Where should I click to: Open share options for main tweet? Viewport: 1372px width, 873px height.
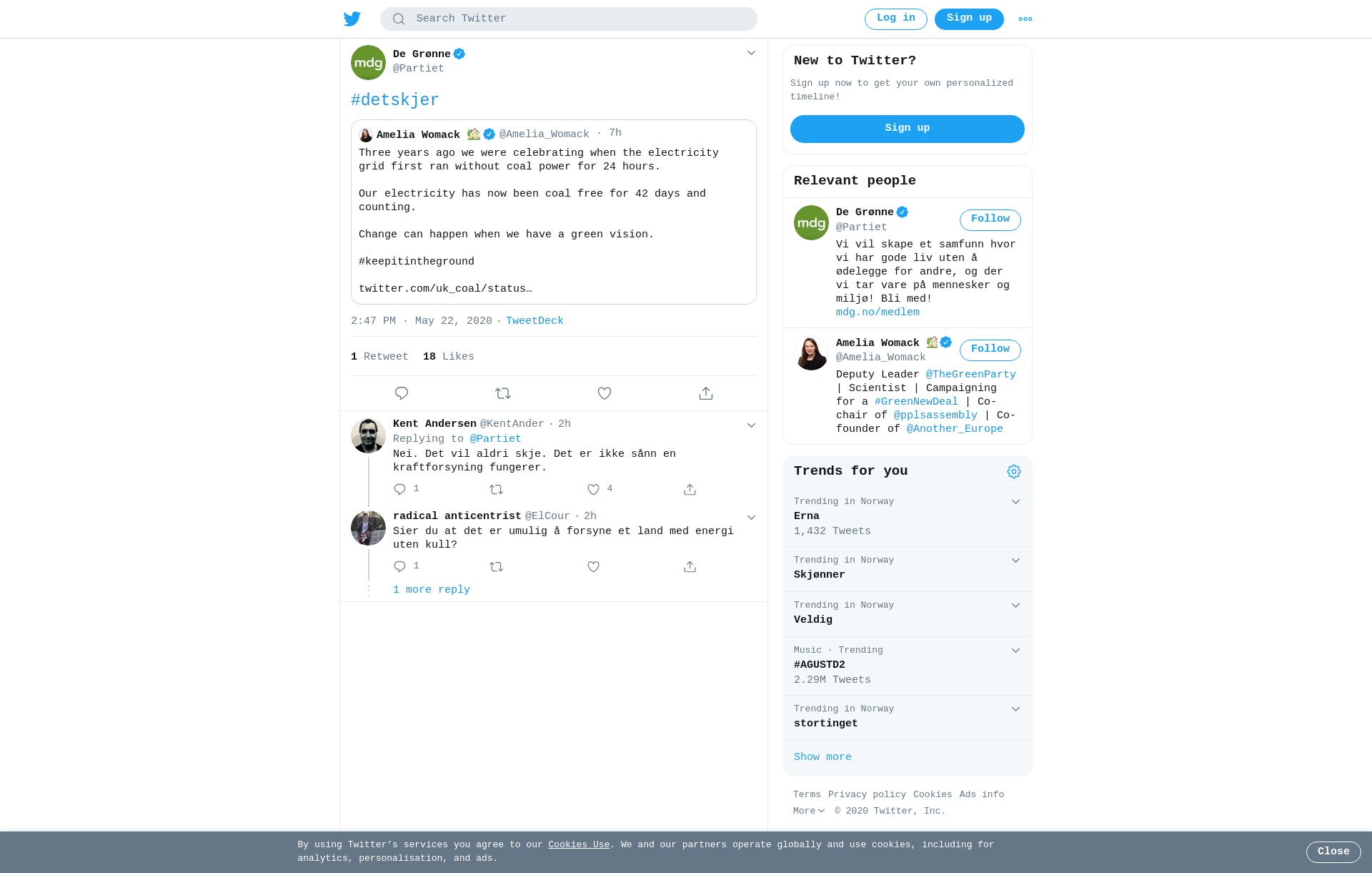point(706,393)
